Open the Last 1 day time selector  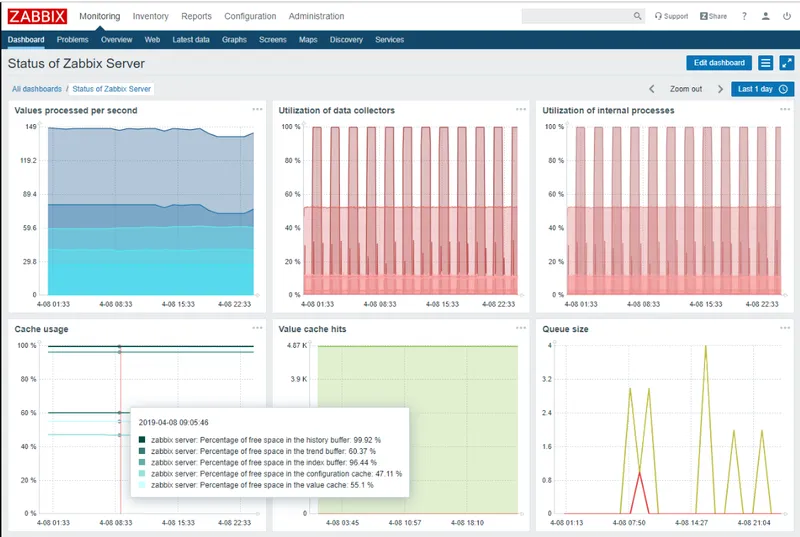(x=762, y=89)
